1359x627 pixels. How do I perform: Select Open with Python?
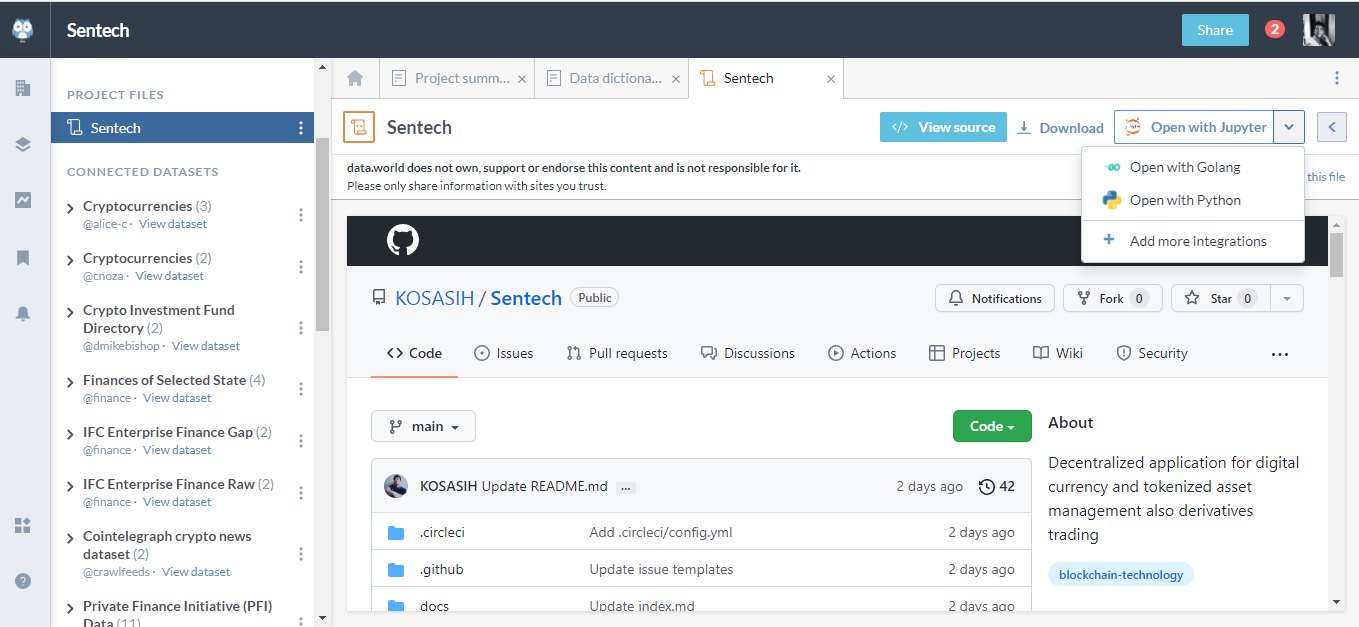[x=1193, y=200]
